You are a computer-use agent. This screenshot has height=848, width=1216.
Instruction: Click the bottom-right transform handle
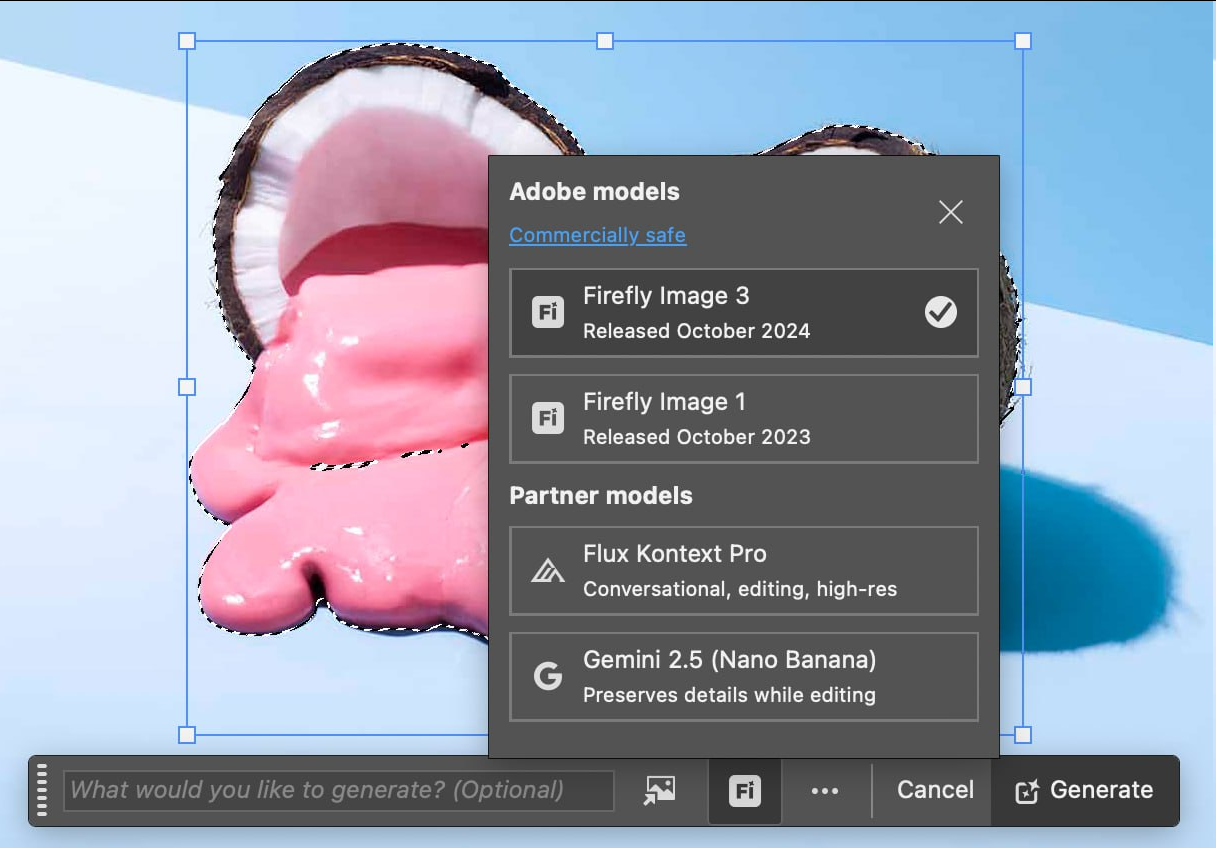tap(1023, 735)
